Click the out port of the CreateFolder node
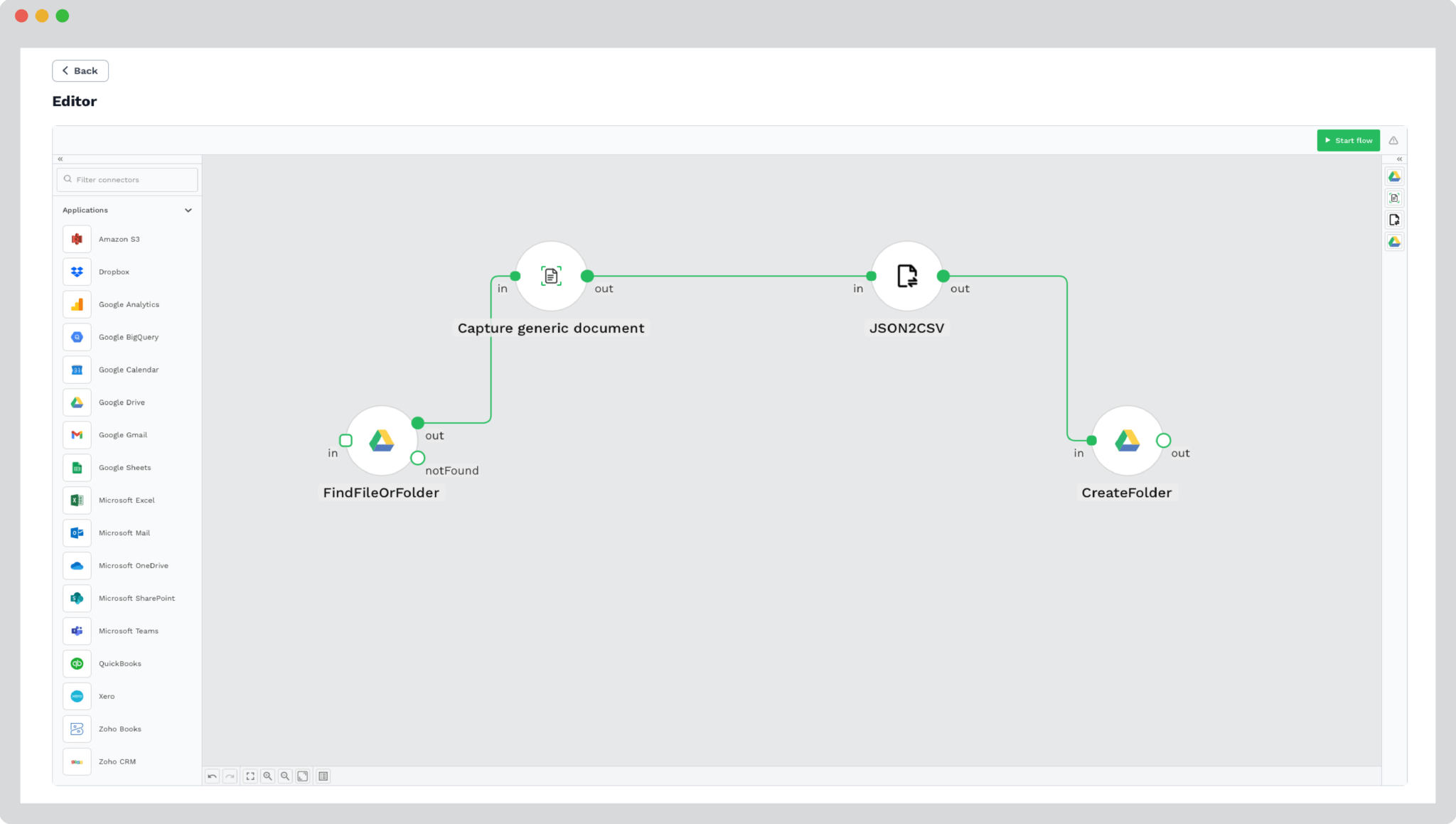1456x824 pixels. point(1164,441)
